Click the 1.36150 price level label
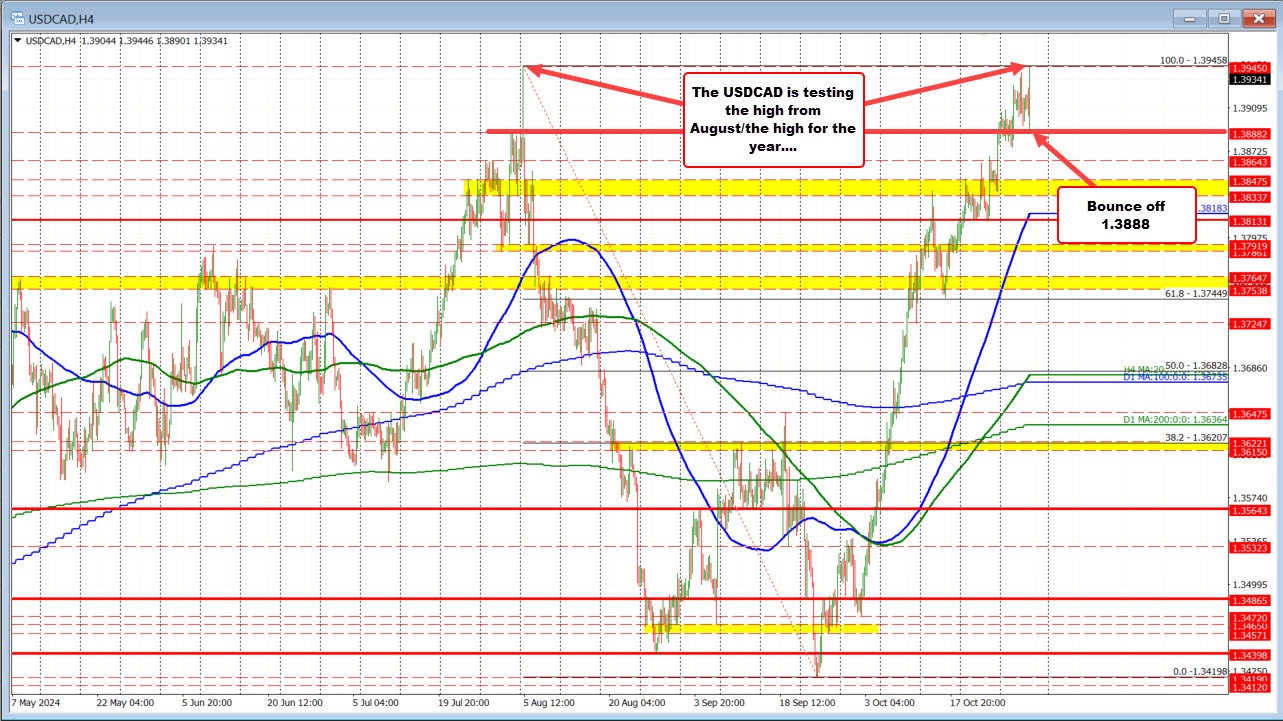1283x721 pixels. (1249, 452)
